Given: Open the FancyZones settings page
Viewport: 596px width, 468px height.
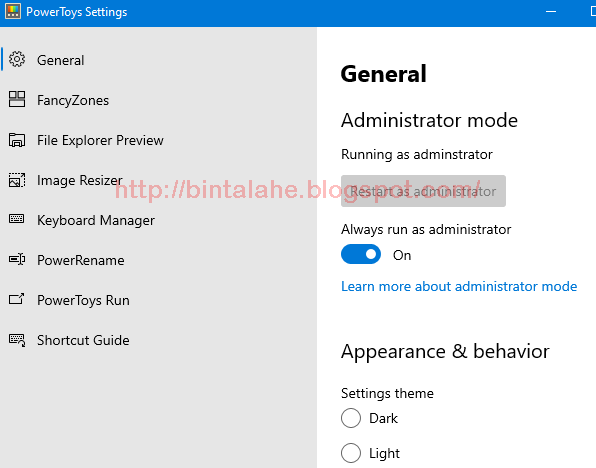Looking at the screenshot, I should (159, 100).
